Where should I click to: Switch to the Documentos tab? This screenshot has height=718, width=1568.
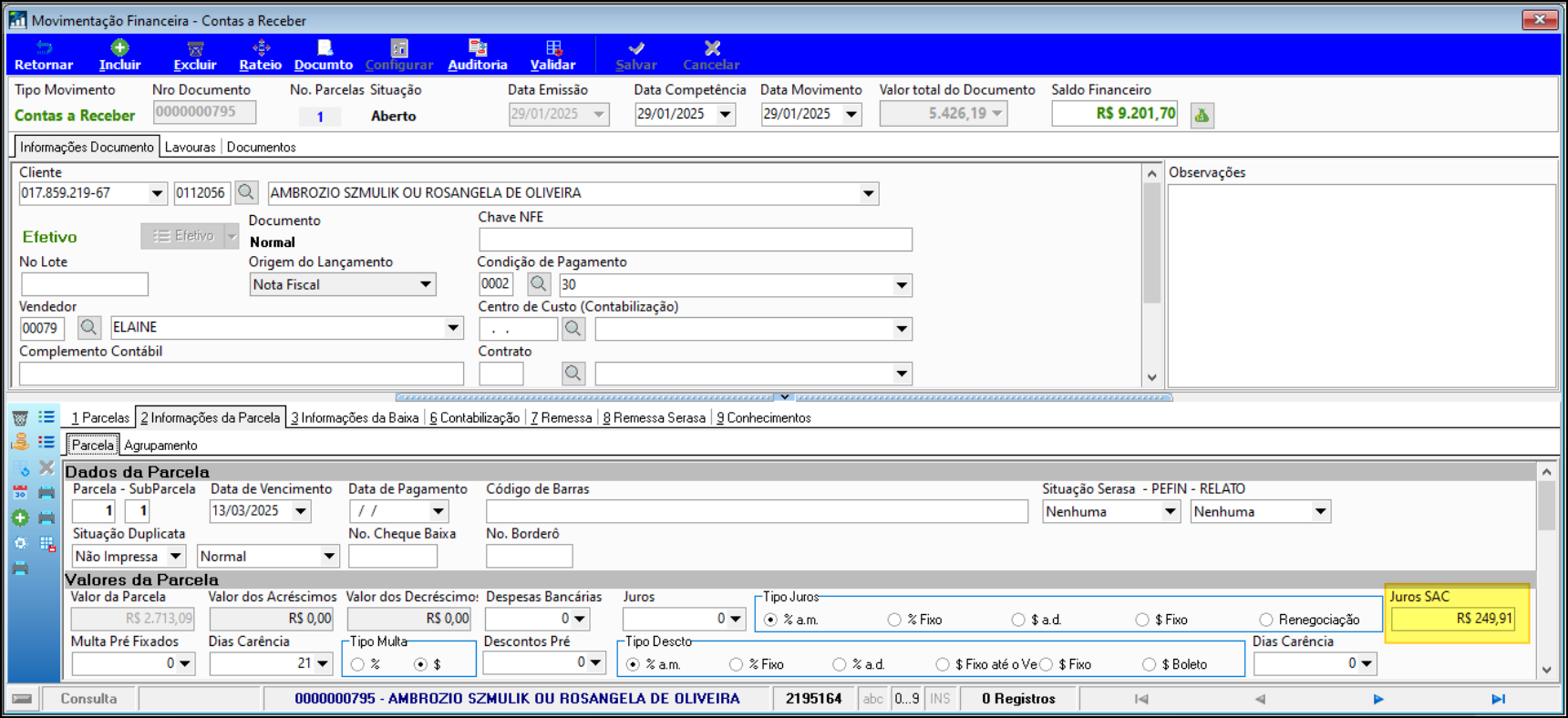(261, 147)
